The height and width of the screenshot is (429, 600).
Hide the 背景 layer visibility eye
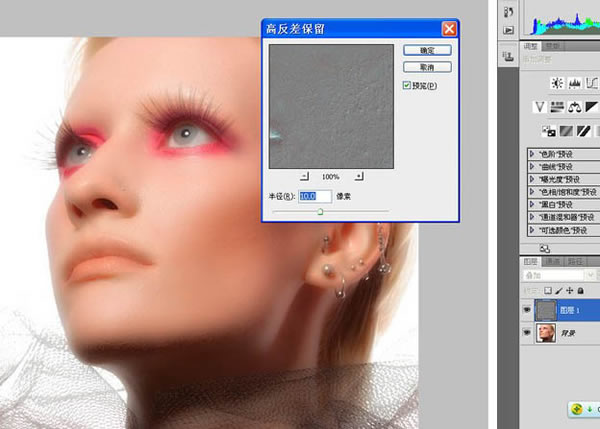coord(527,333)
